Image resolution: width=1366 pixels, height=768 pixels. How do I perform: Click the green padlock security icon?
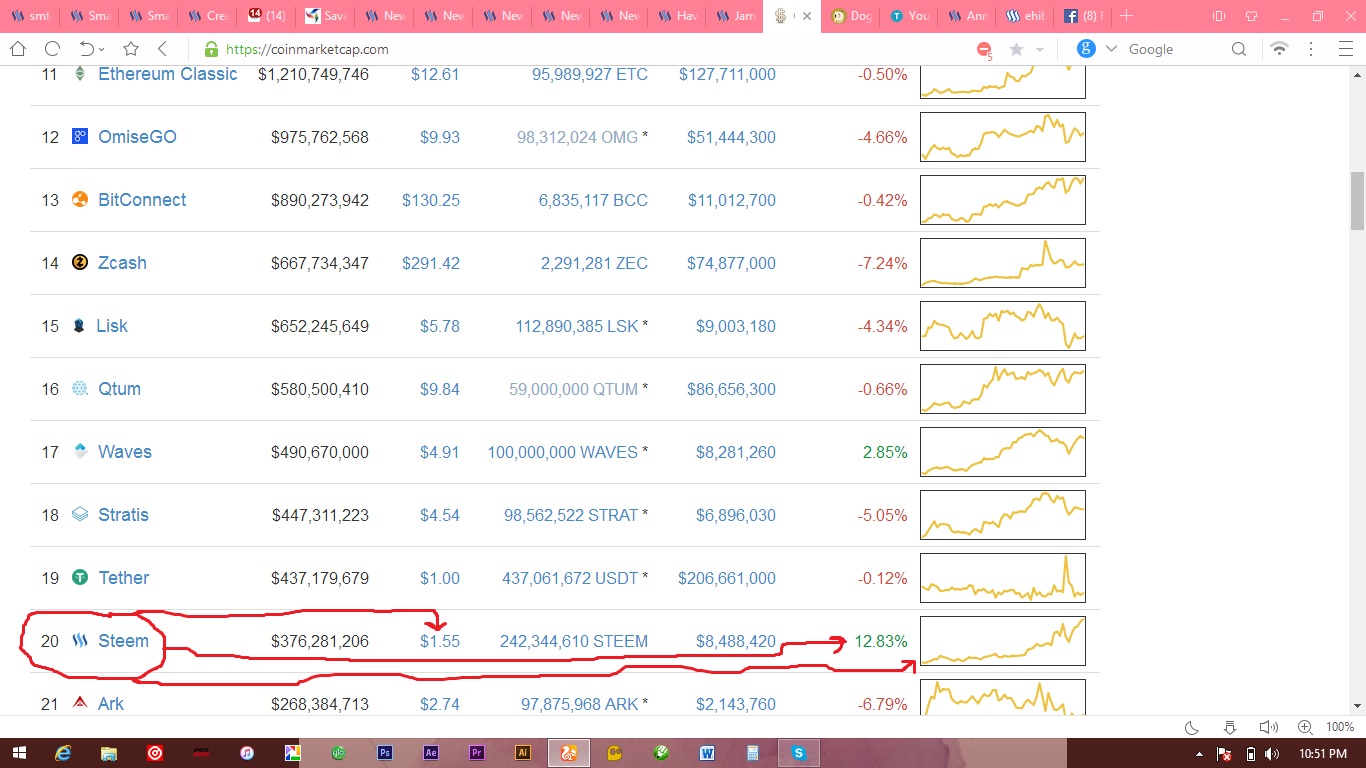pyautogui.click(x=210, y=49)
